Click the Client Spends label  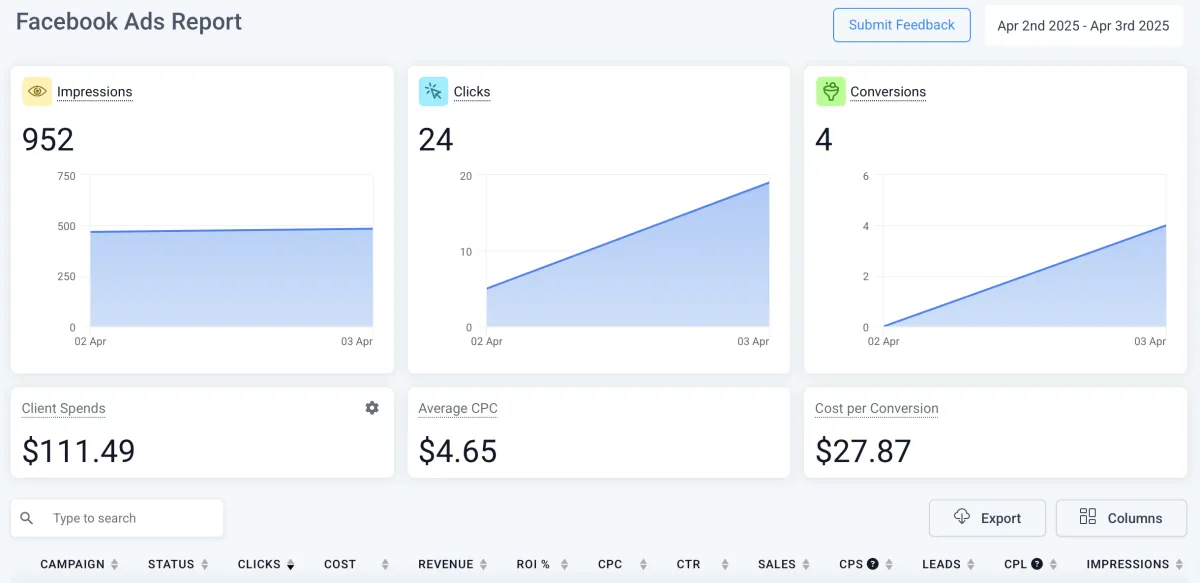click(63, 408)
